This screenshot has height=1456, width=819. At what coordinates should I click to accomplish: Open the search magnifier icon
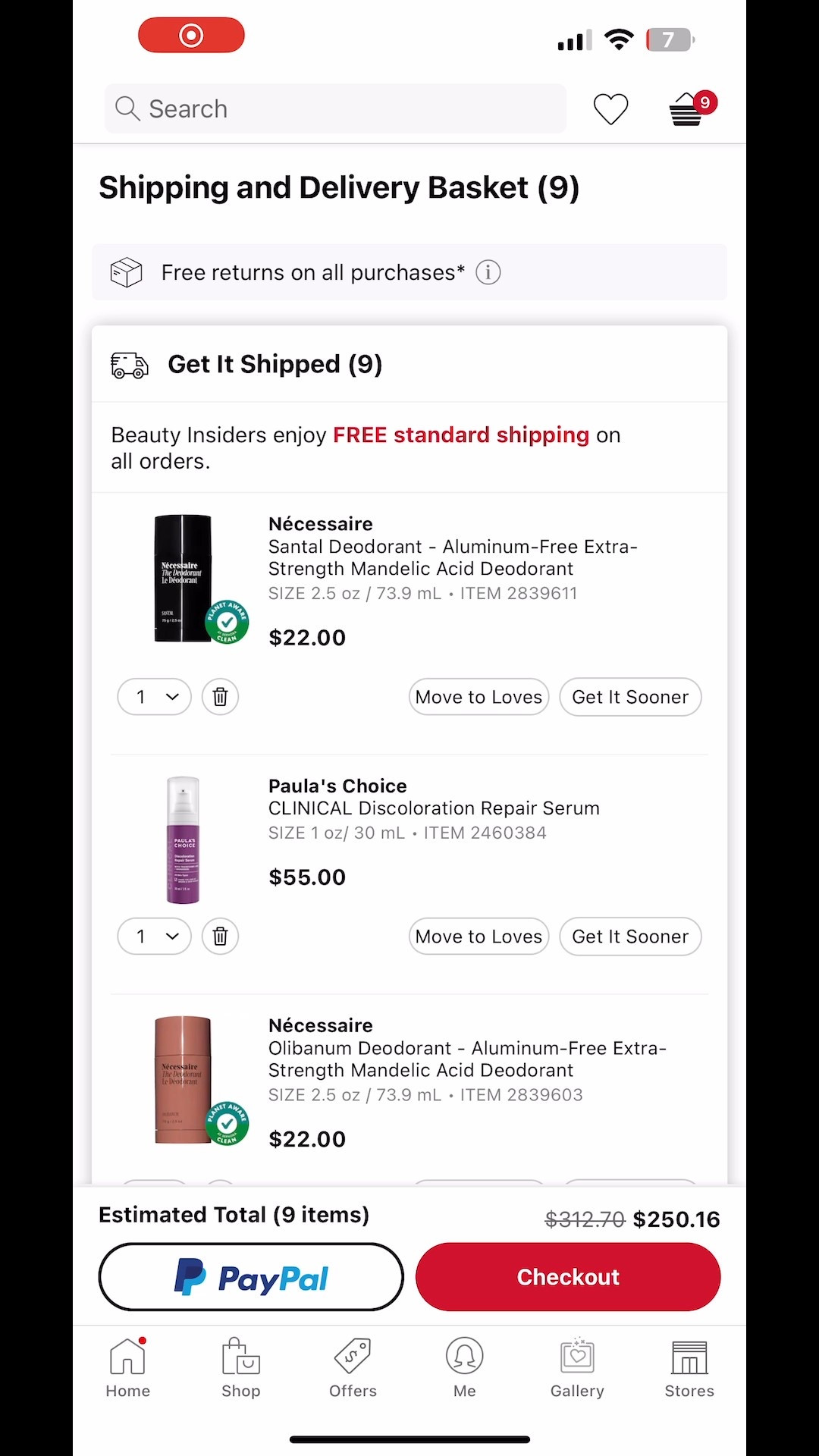[x=127, y=108]
